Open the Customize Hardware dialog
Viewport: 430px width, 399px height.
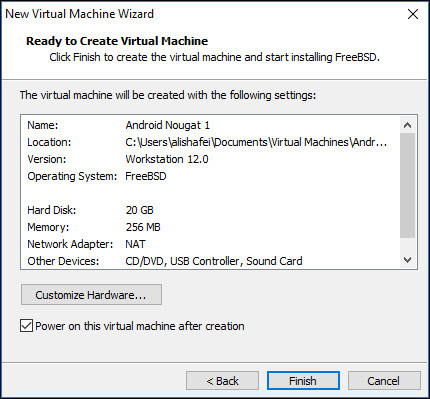point(91,295)
